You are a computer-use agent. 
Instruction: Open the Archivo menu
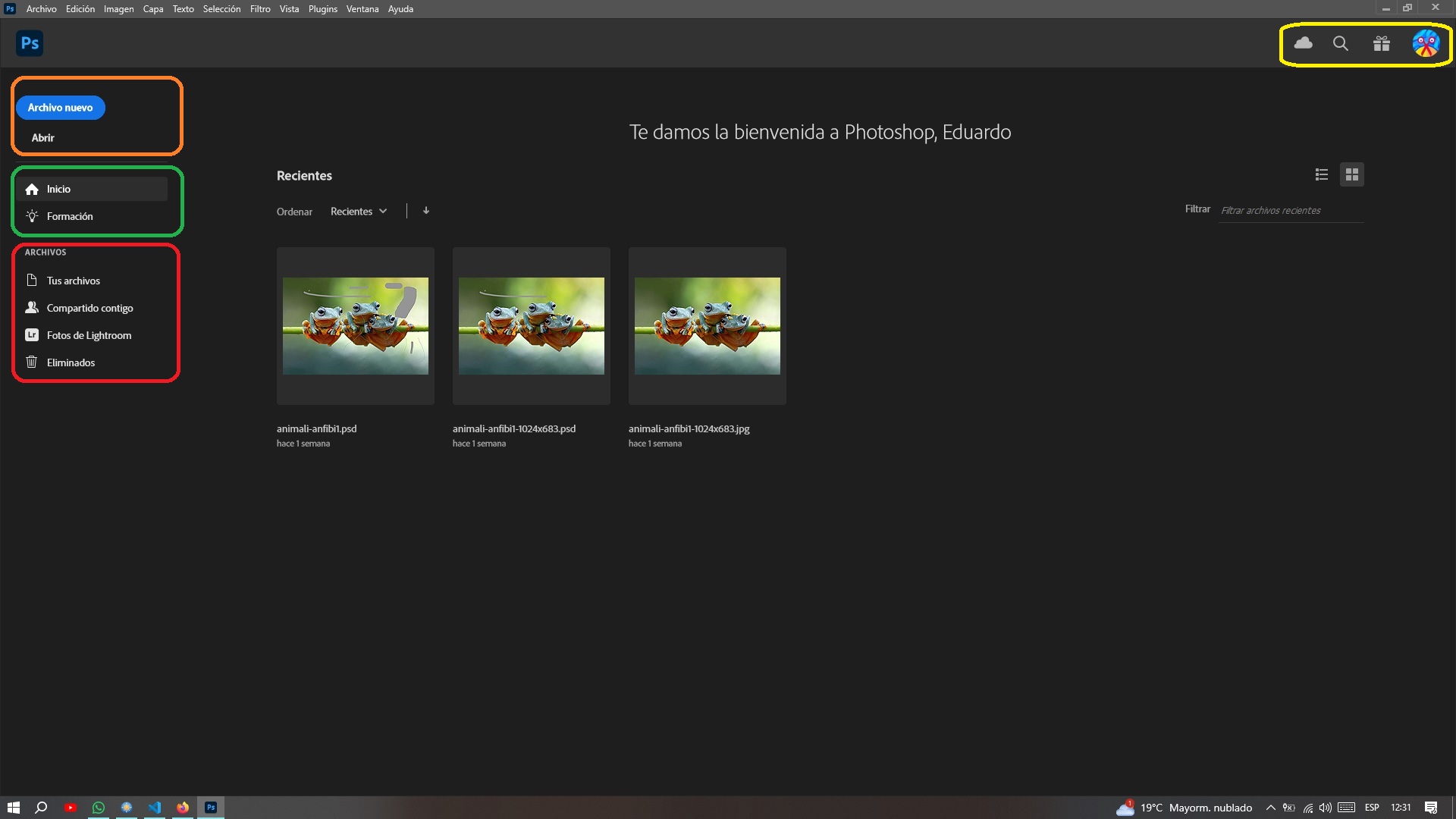coord(41,9)
